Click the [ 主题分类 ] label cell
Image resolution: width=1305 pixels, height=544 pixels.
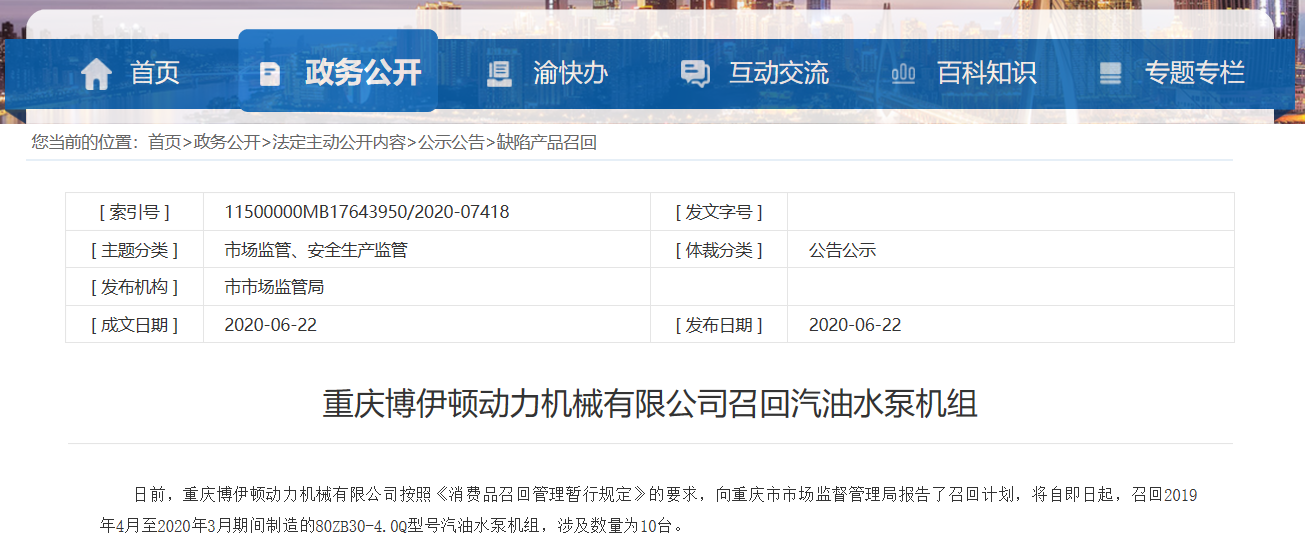tap(135, 250)
